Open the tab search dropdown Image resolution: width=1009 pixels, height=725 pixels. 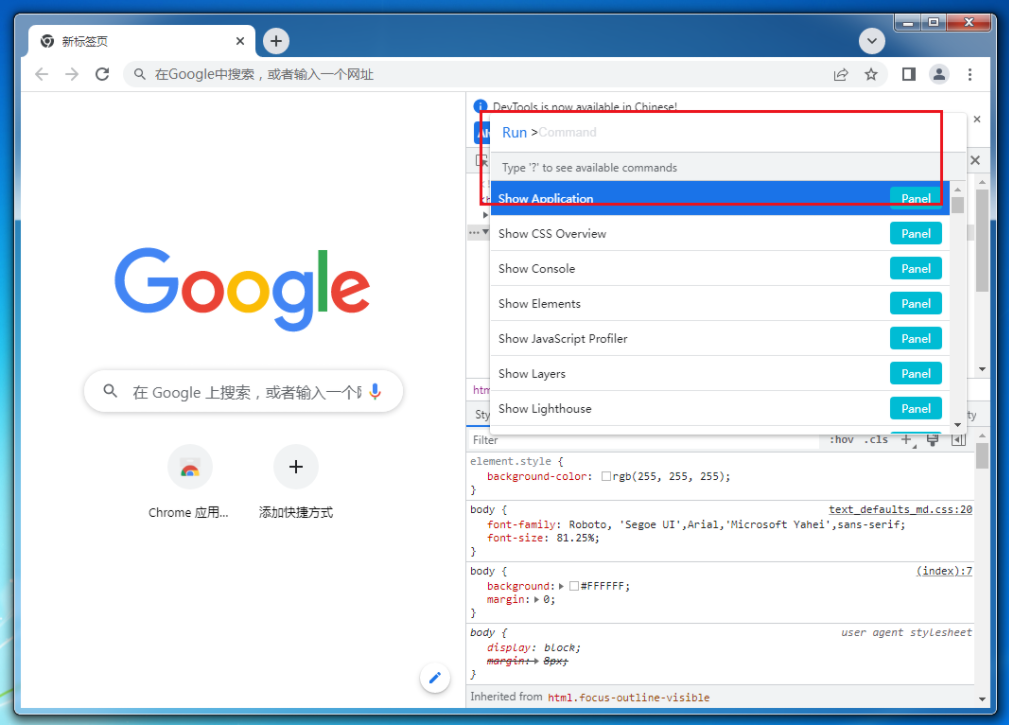point(872,41)
